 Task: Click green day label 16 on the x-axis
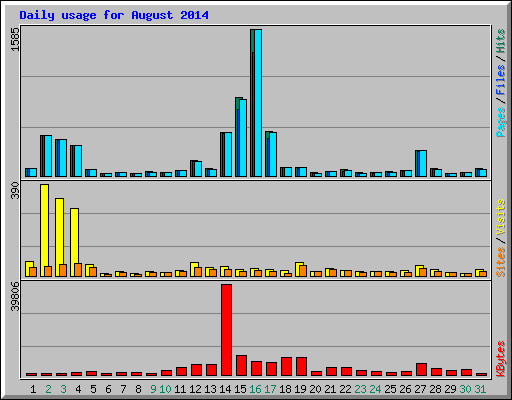[x=255, y=389]
